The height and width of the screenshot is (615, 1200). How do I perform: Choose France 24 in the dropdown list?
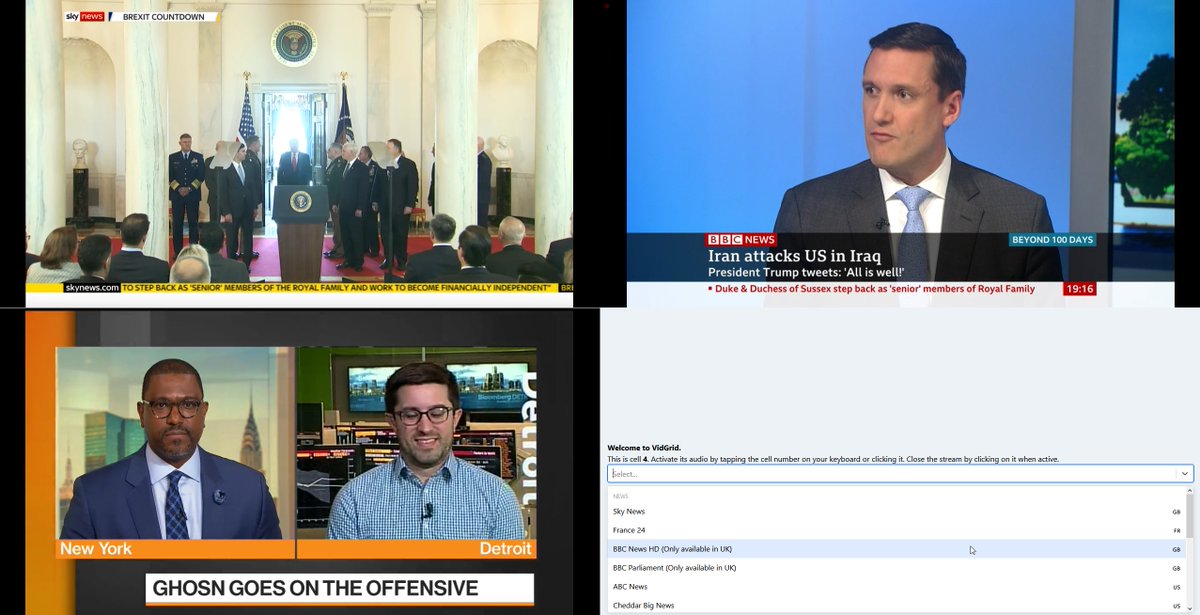point(896,530)
